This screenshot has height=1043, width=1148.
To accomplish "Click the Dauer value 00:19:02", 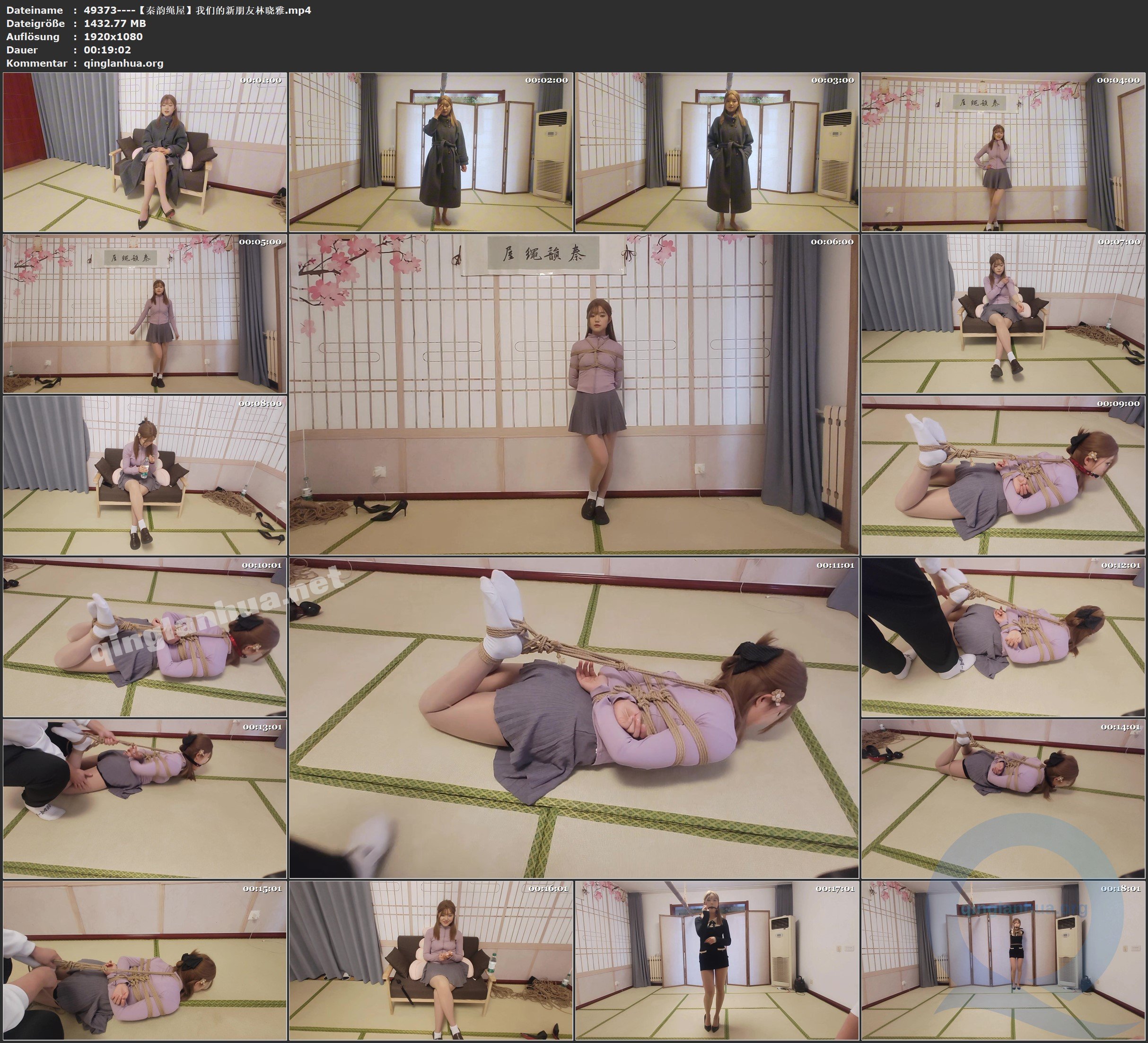I will point(107,50).
